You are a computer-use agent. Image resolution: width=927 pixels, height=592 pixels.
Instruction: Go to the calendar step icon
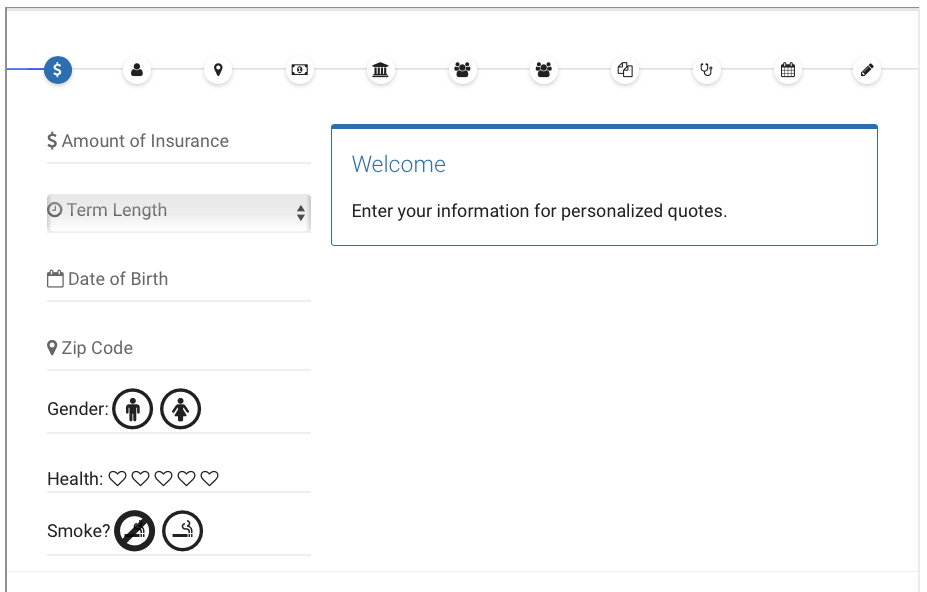pos(788,70)
